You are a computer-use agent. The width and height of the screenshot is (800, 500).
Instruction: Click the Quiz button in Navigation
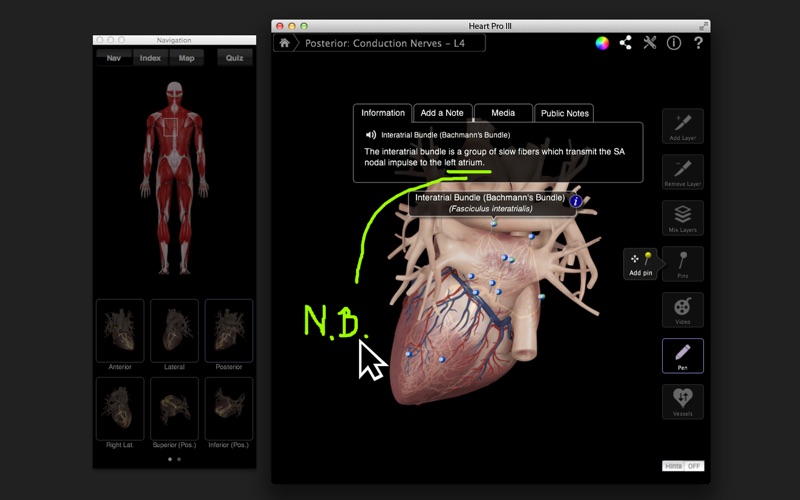(x=234, y=58)
